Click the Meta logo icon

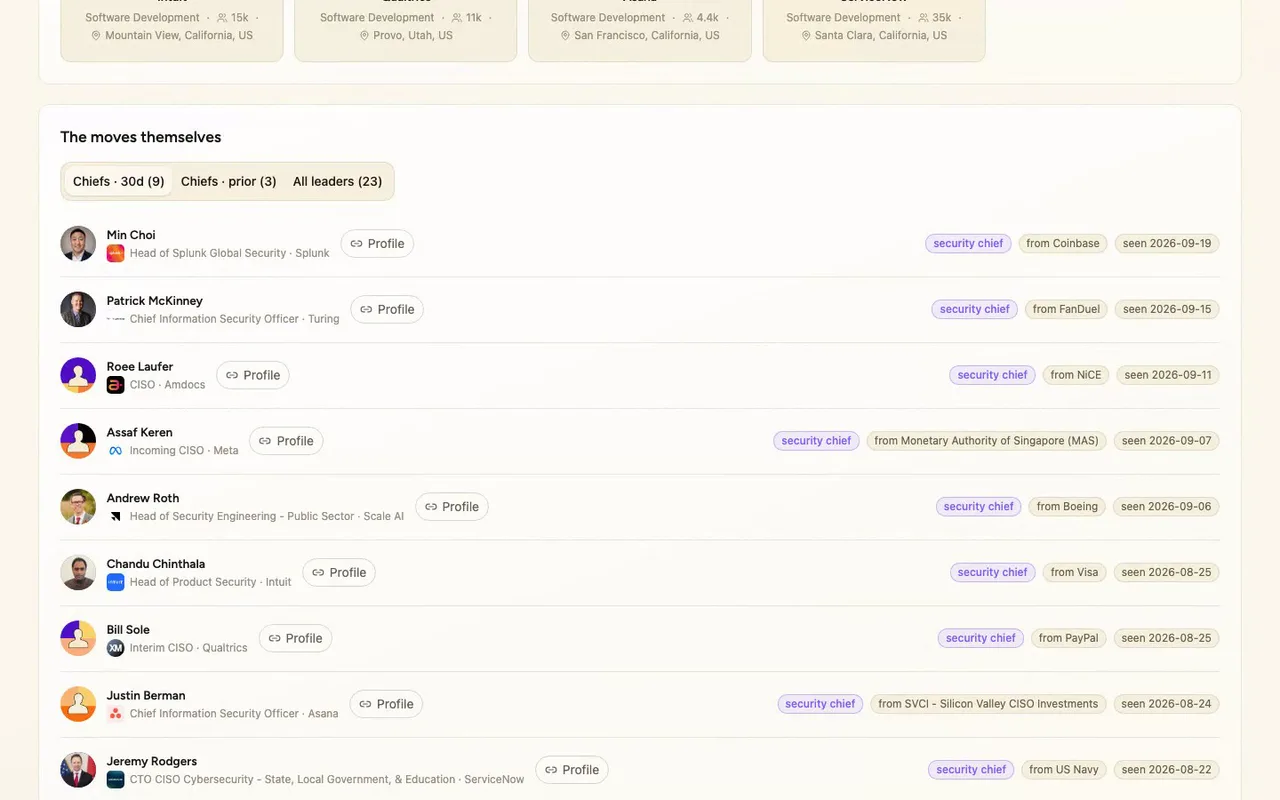(x=116, y=451)
